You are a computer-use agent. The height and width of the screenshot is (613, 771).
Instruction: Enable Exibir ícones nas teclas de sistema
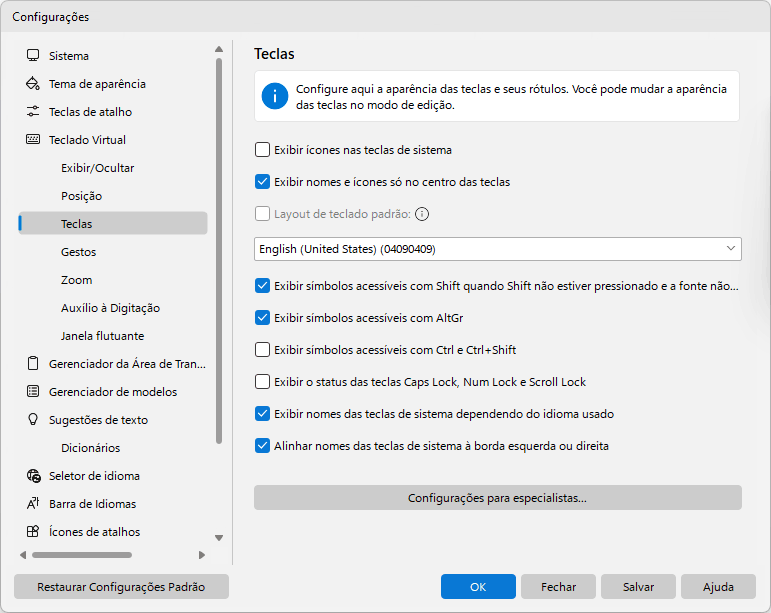click(263, 149)
